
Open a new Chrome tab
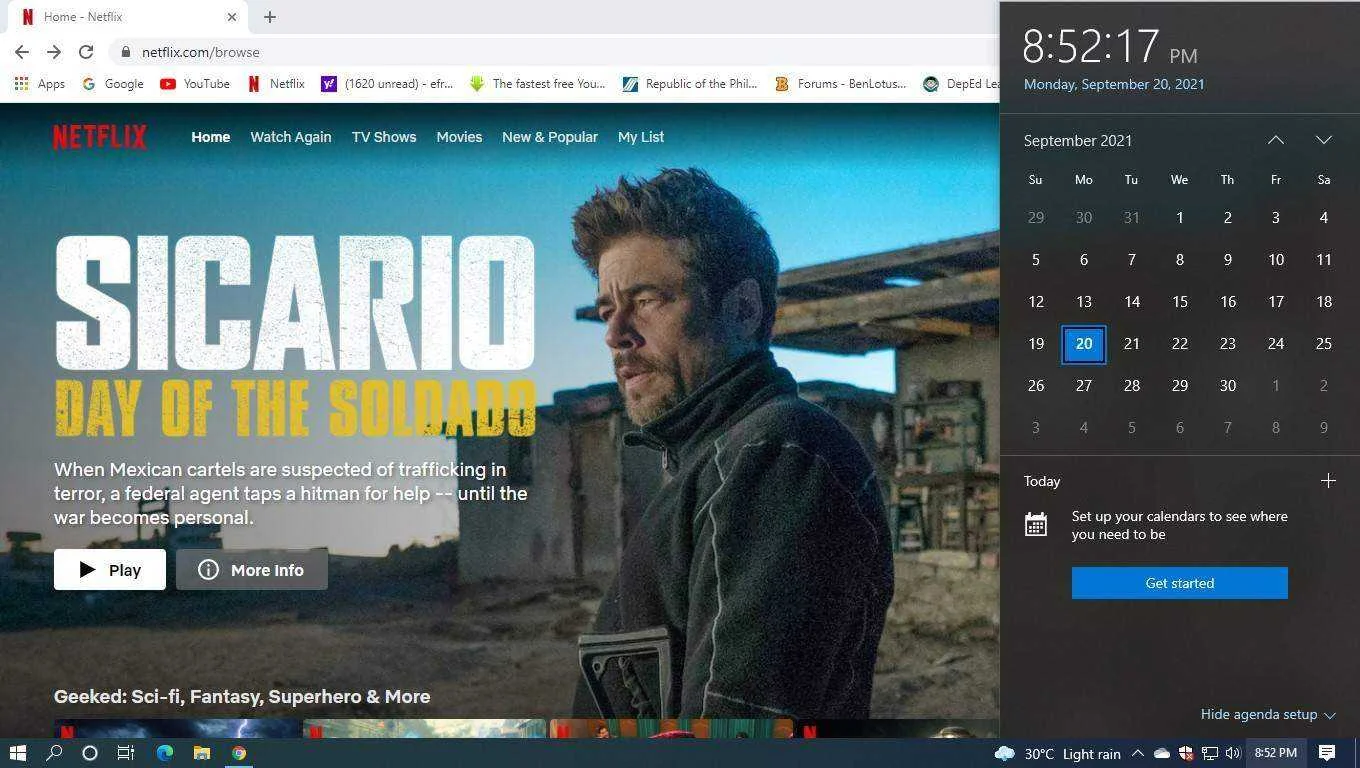coord(270,17)
